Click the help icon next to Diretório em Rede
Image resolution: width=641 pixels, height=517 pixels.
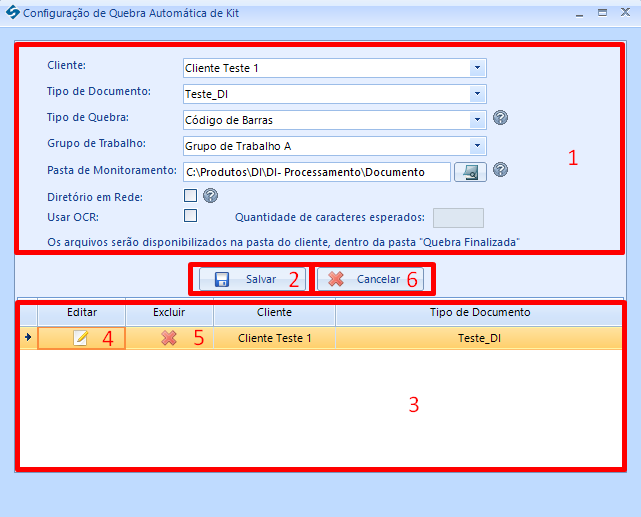pyautogui.click(x=211, y=196)
